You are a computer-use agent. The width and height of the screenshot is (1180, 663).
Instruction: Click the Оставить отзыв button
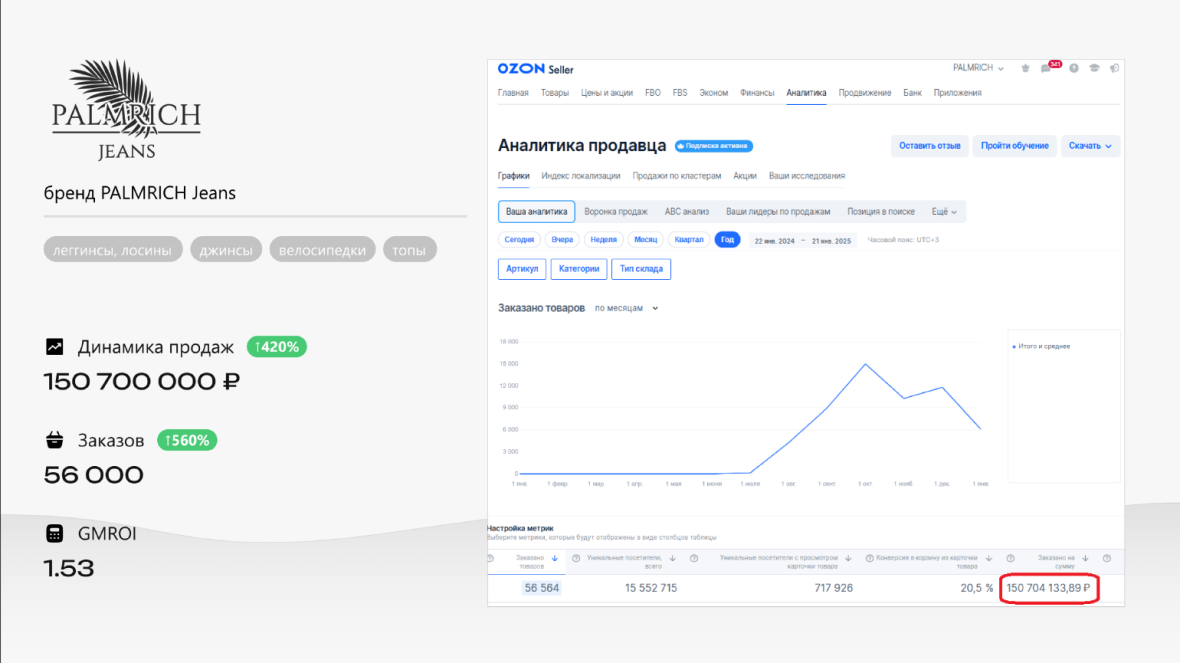coord(929,146)
